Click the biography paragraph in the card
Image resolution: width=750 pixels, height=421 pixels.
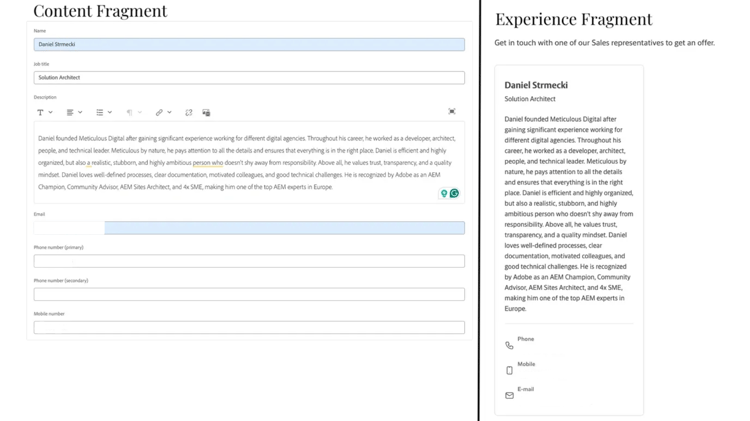coord(569,214)
